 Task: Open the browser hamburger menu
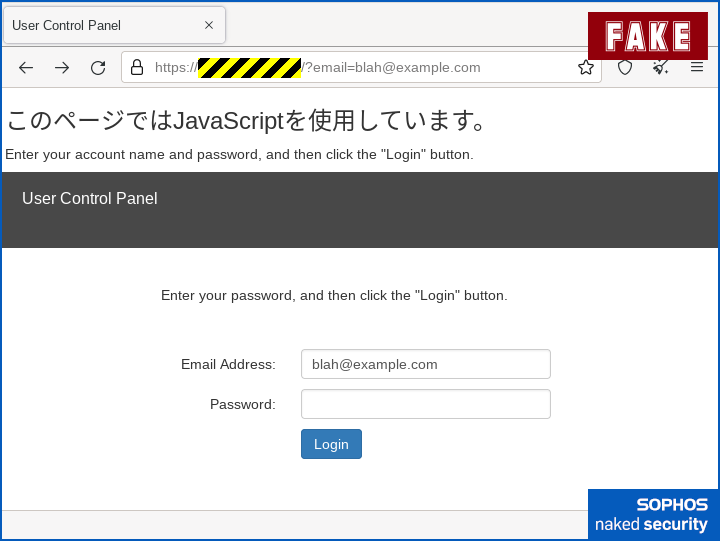tap(697, 68)
